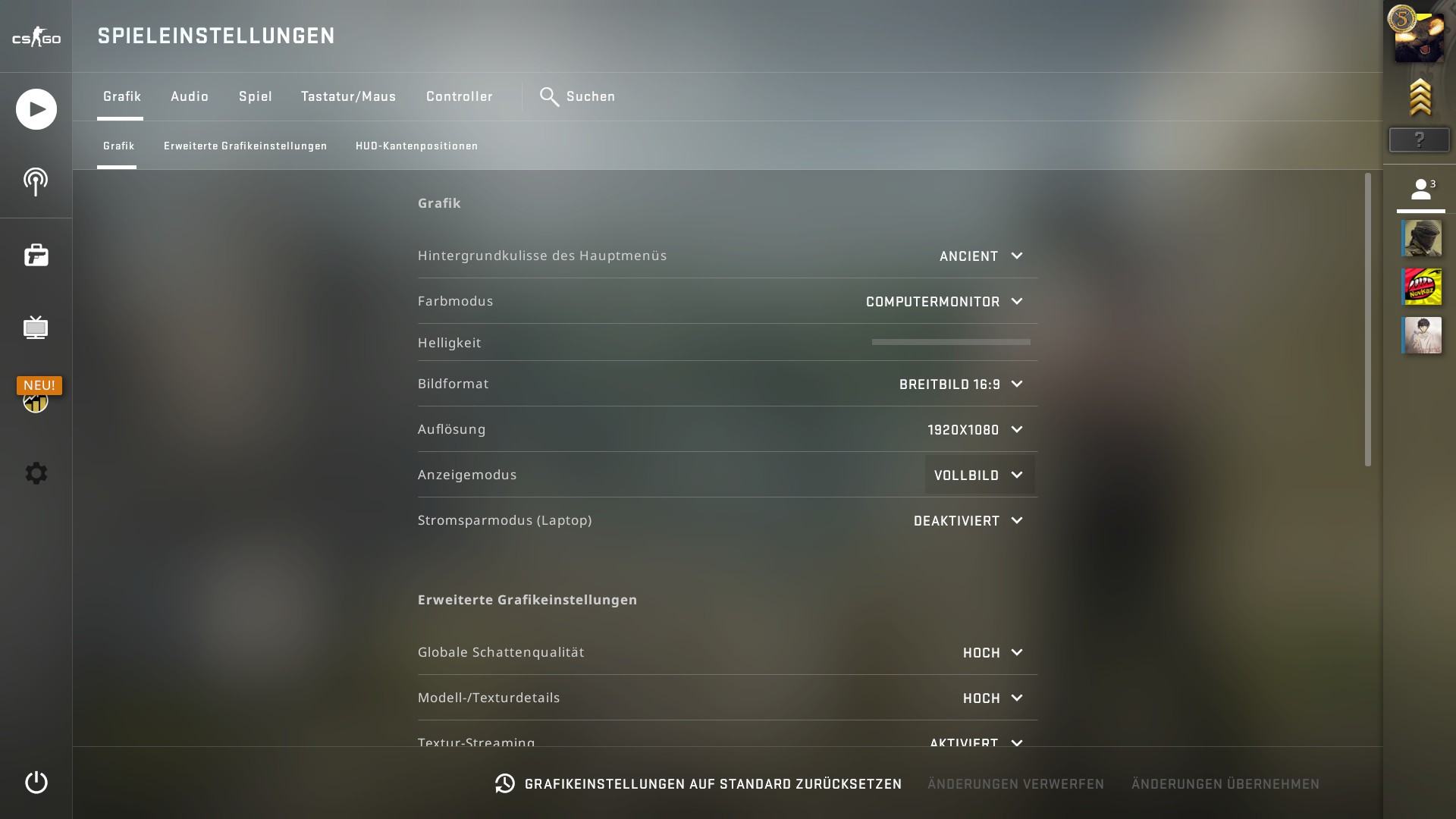This screenshot has height=819, width=1456.
Task: Select the main Grafik tab
Action: [x=122, y=97]
